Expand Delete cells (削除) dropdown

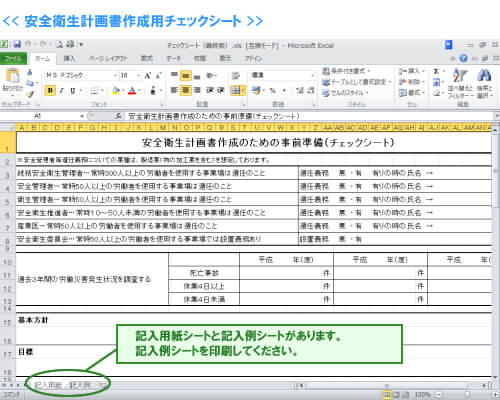click(x=412, y=82)
